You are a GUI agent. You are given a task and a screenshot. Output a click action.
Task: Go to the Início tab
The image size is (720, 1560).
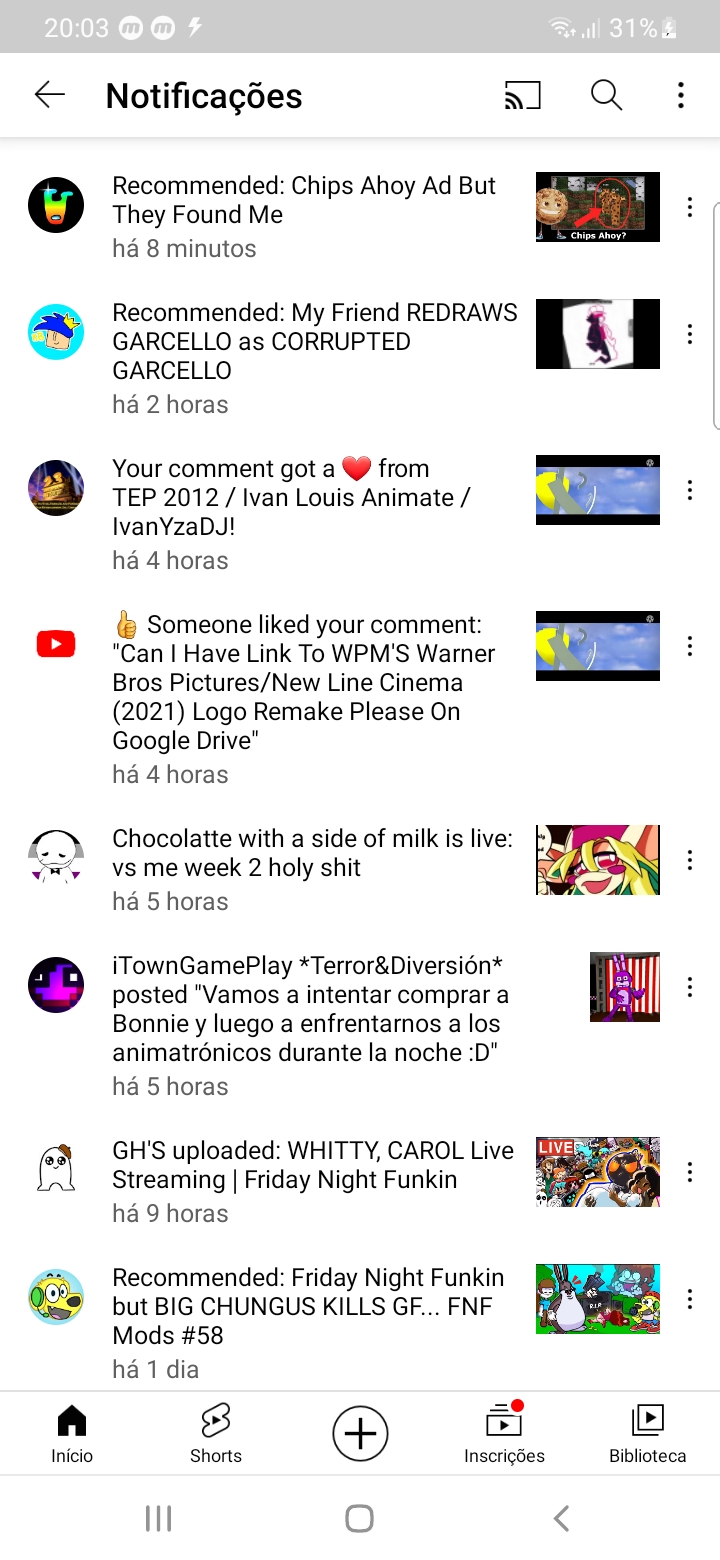point(72,1433)
